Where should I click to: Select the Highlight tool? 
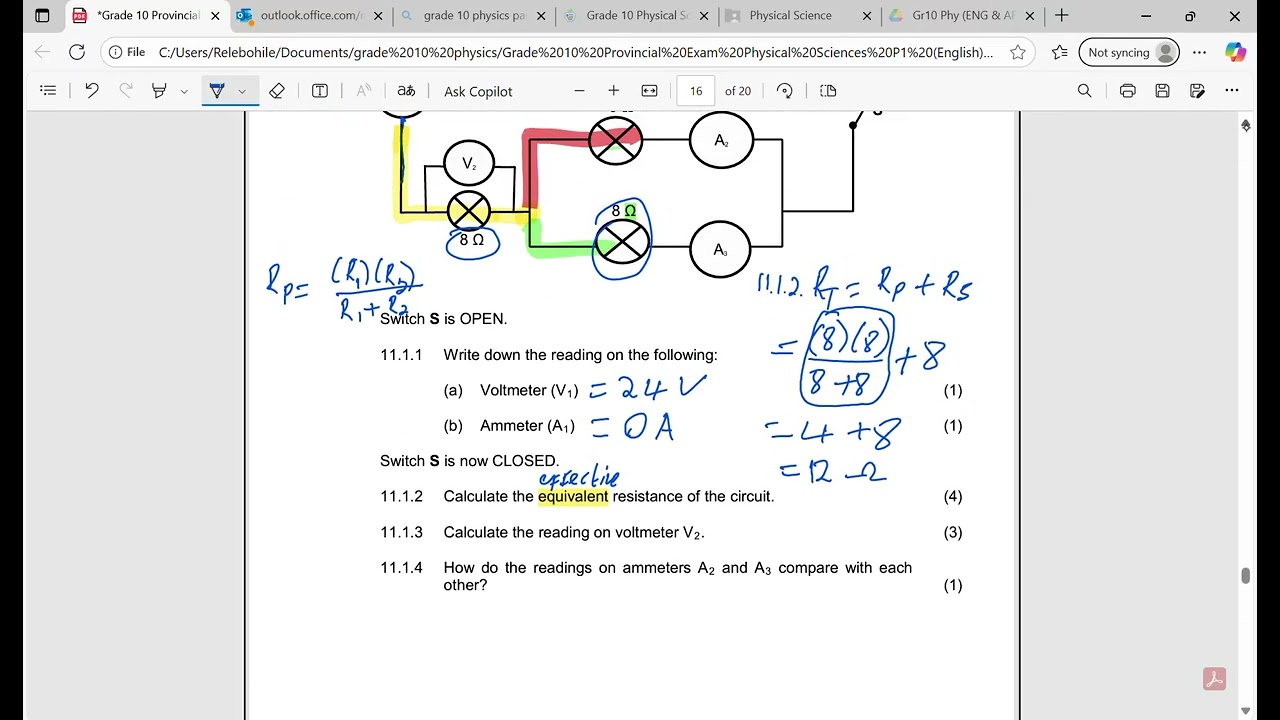[158, 91]
